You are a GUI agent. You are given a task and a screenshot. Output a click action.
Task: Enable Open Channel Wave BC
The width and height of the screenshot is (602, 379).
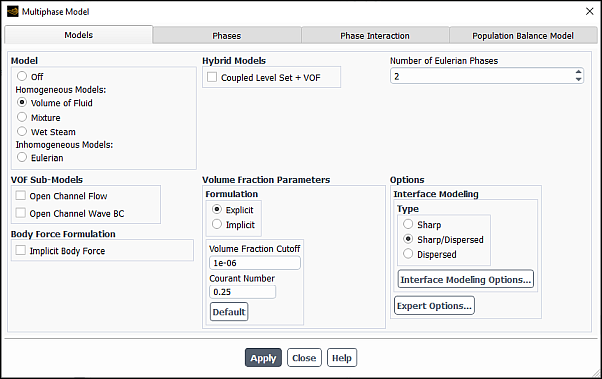click(21, 213)
